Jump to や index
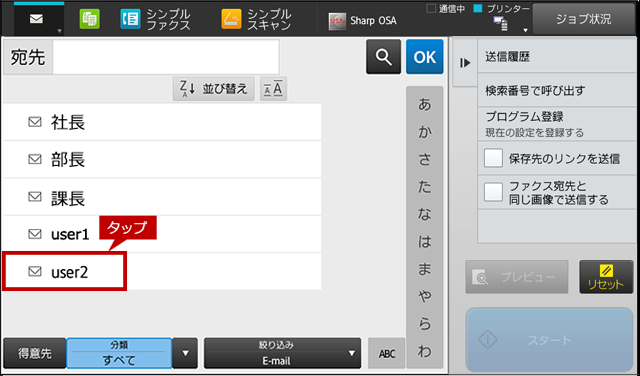The image size is (640, 376). (x=424, y=296)
